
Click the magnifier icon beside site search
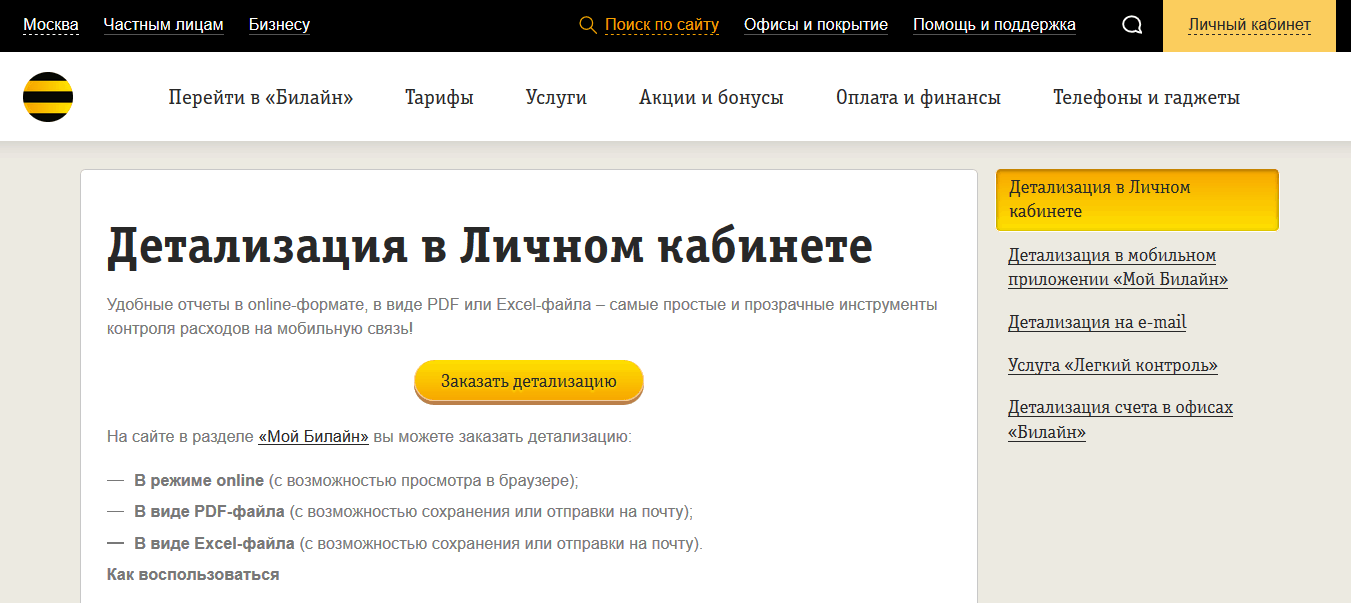point(588,25)
